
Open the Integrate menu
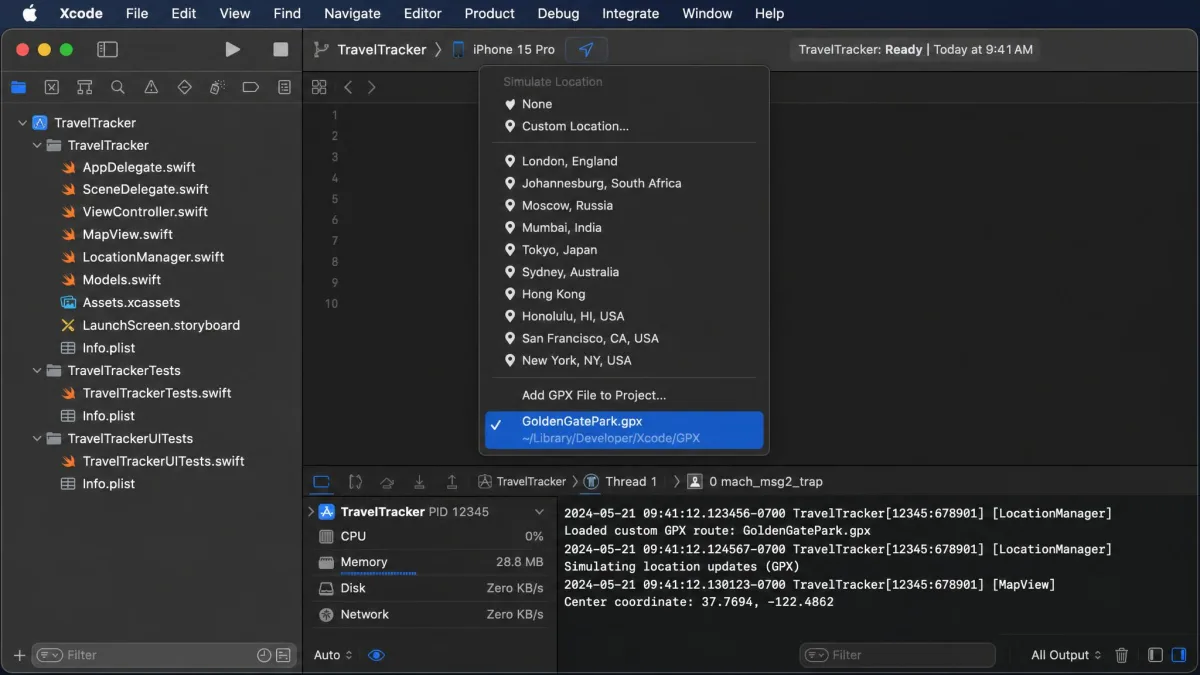[630, 13]
